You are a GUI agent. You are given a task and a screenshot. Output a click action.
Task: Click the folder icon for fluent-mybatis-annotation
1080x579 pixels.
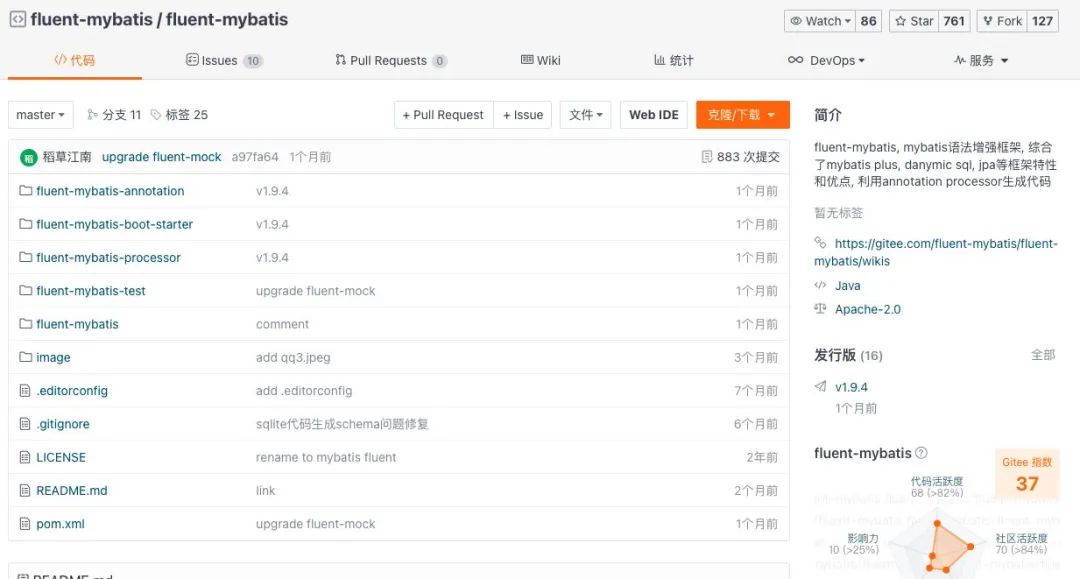25,191
